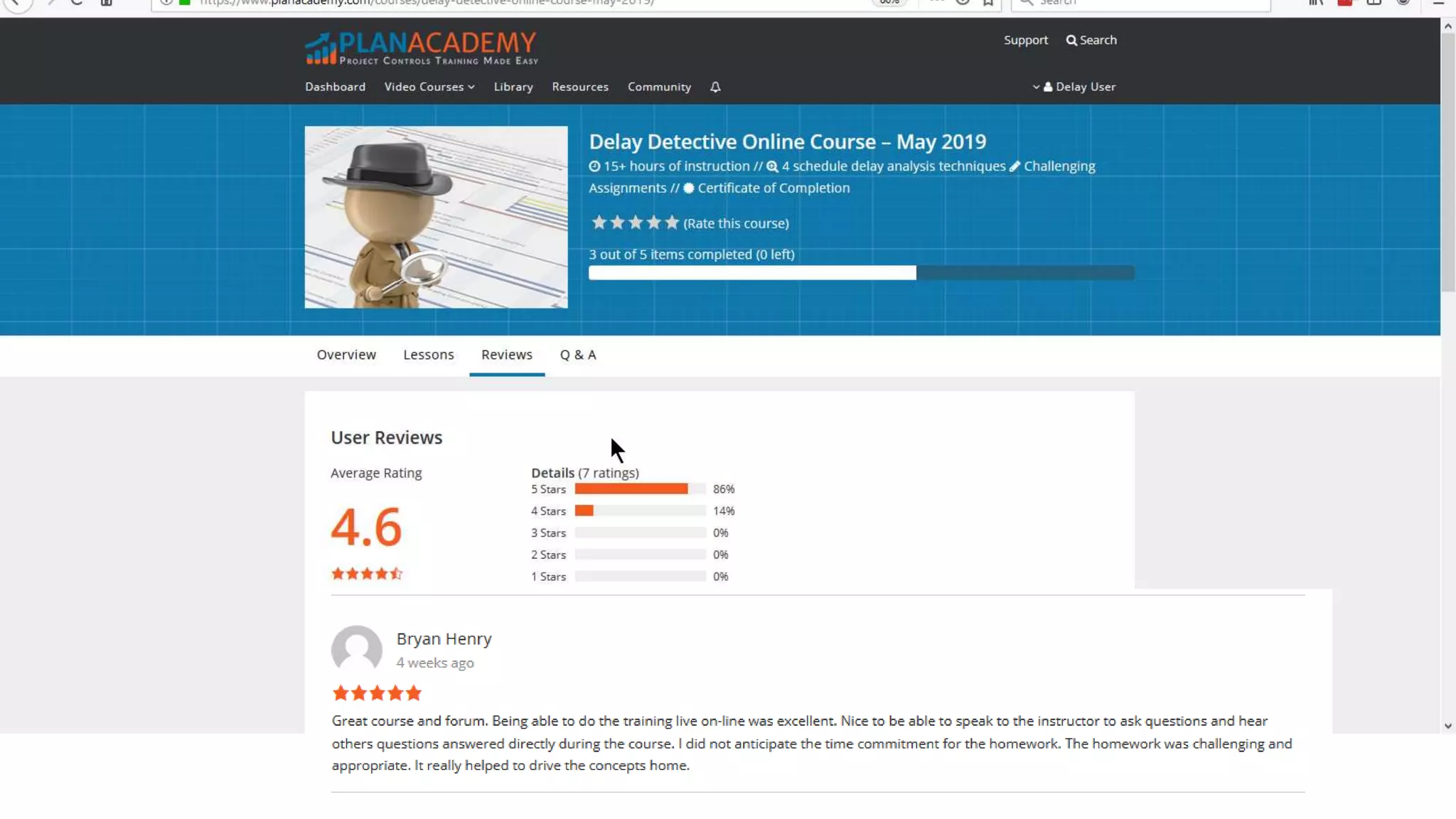Open the Dashboard menu item
This screenshot has width=1456, height=819.
point(335,87)
